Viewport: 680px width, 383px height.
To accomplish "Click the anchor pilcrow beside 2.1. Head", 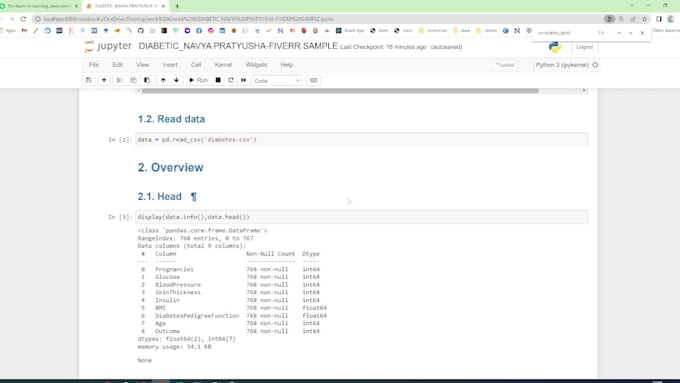I will click(193, 197).
